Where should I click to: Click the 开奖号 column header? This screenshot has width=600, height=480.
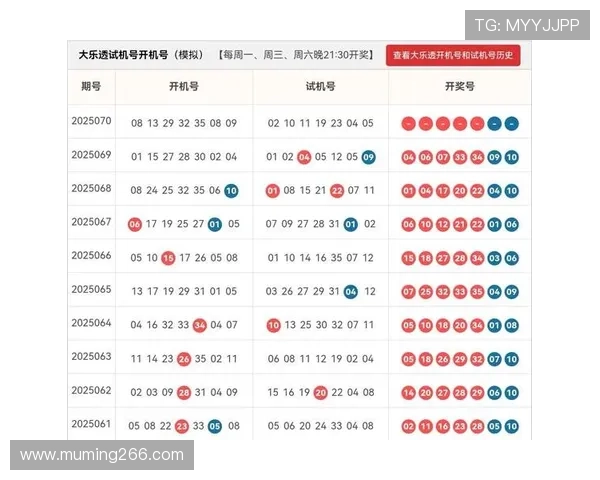tap(460, 87)
